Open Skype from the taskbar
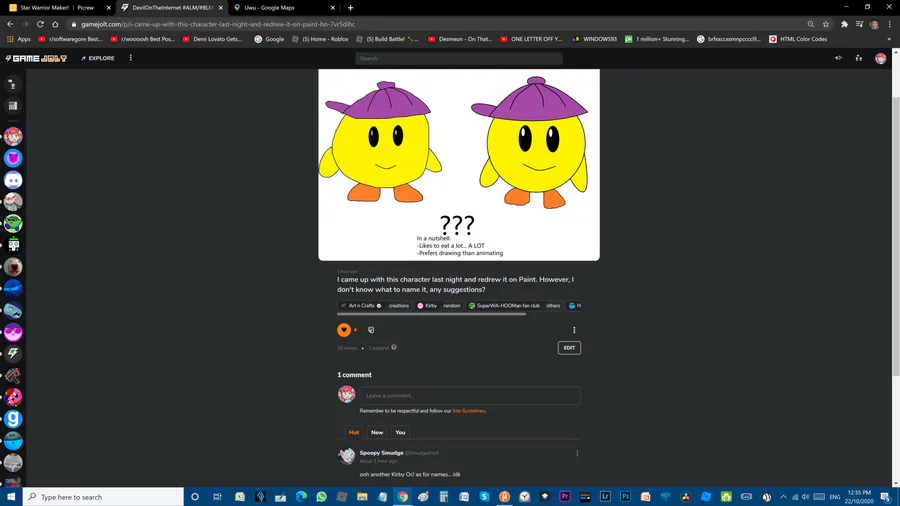 (x=484, y=497)
